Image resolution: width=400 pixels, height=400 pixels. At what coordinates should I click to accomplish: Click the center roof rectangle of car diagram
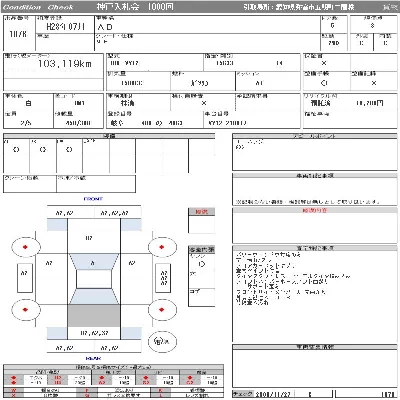point(94,279)
